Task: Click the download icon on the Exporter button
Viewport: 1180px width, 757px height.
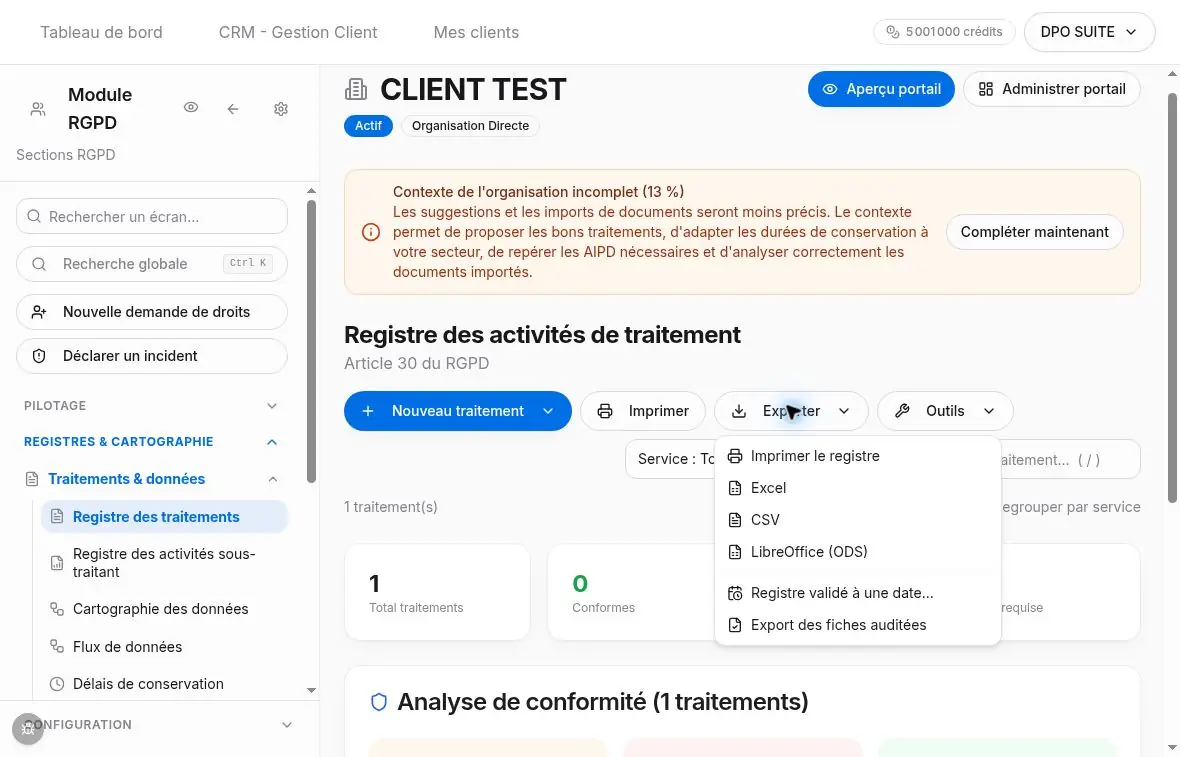Action: click(x=739, y=411)
